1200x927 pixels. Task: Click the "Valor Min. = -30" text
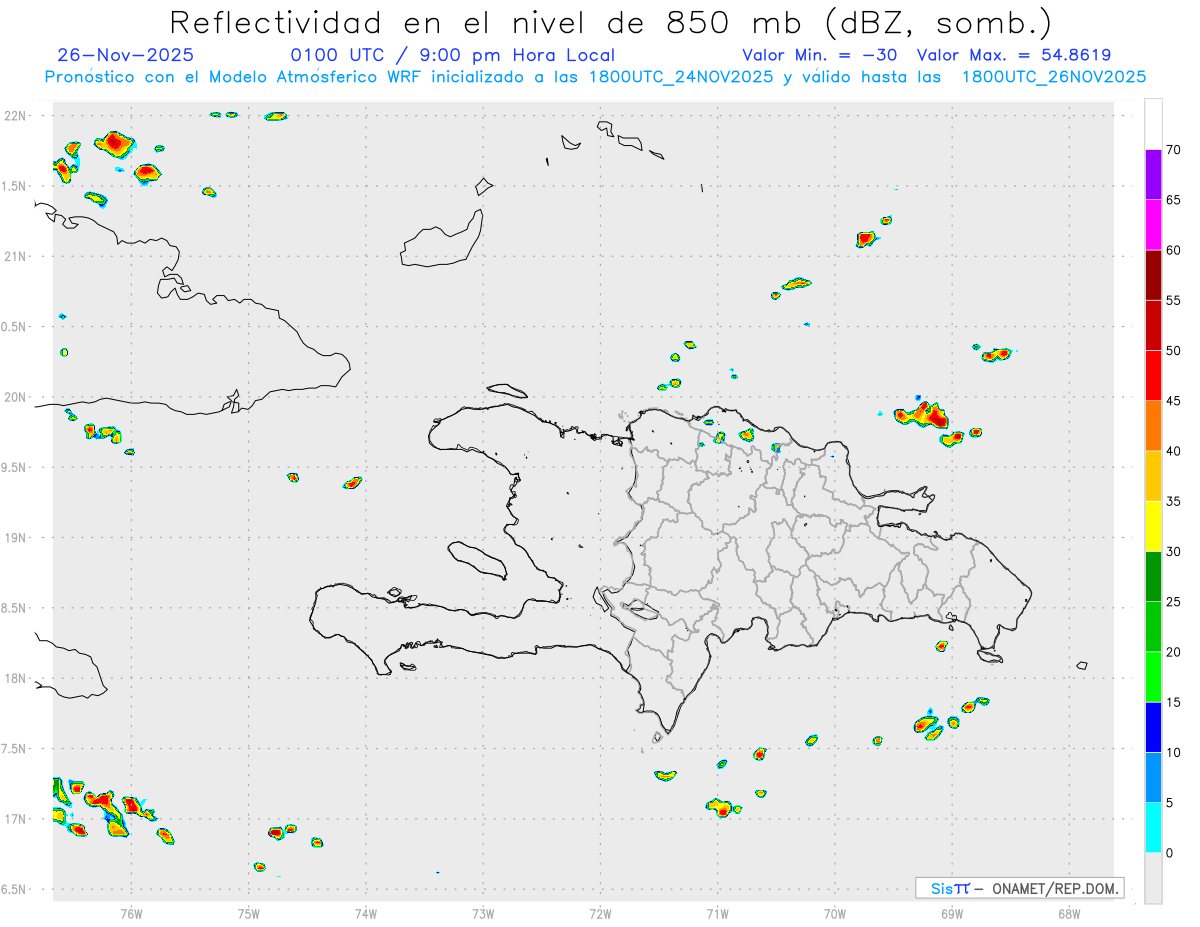tap(821, 55)
